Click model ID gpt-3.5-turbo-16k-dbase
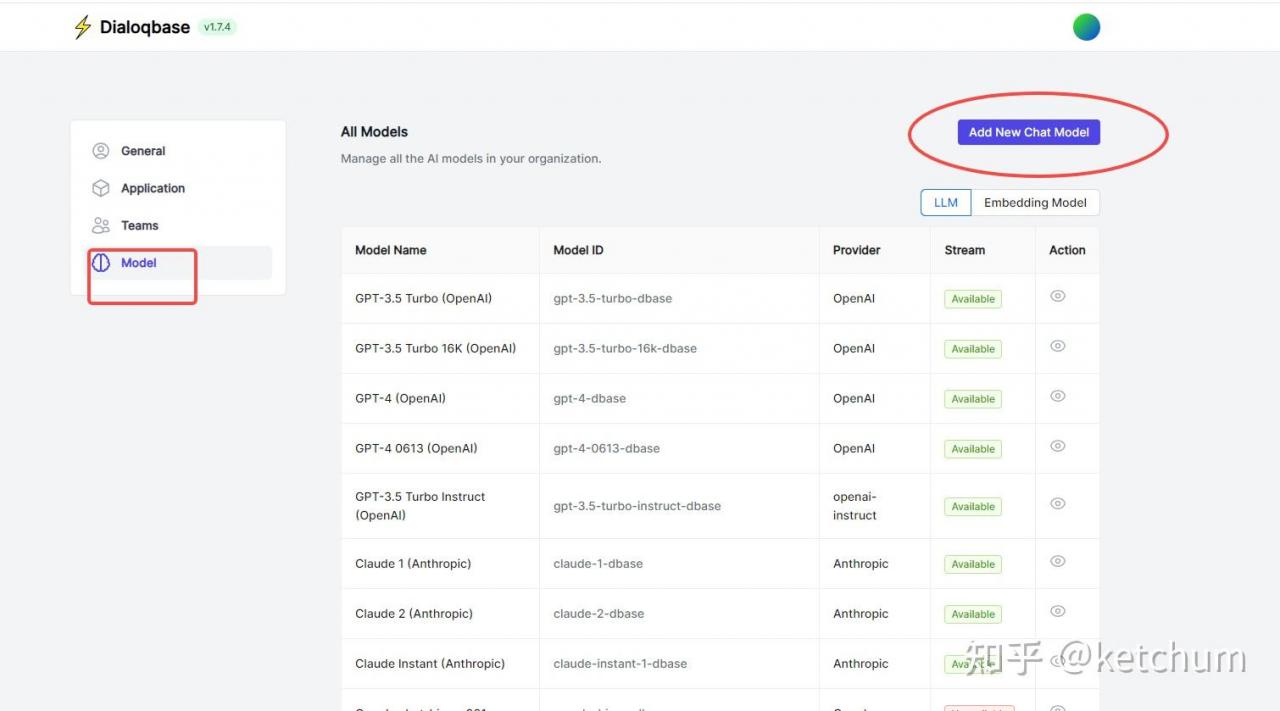 pyautogui.click(x=625, y=348)
